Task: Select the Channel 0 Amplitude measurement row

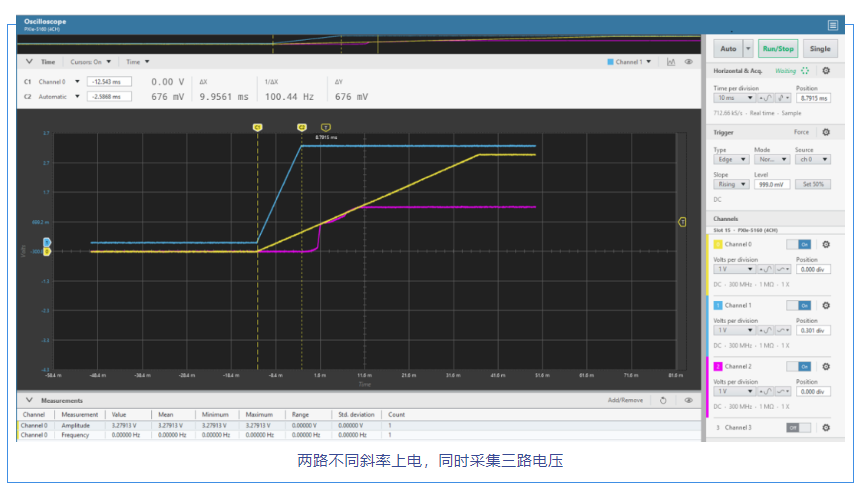Action: (359, 426)
